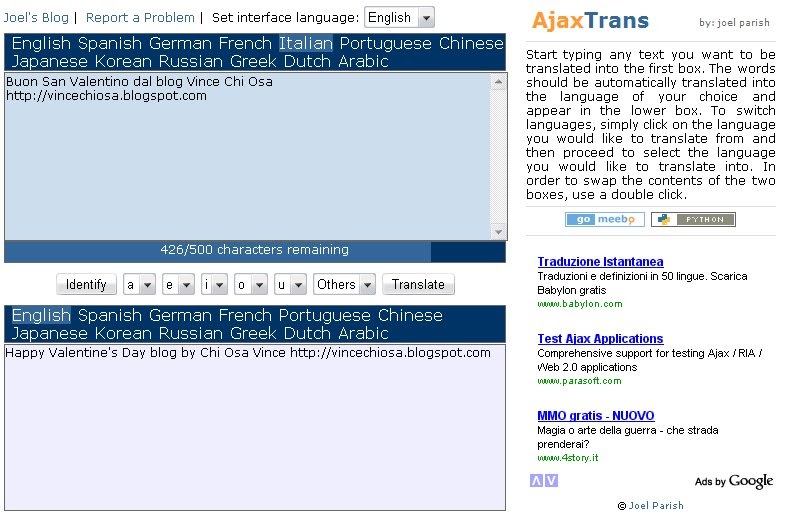Click the www.4story.it ad URL
Screen dimensions: 793x516
567,458
